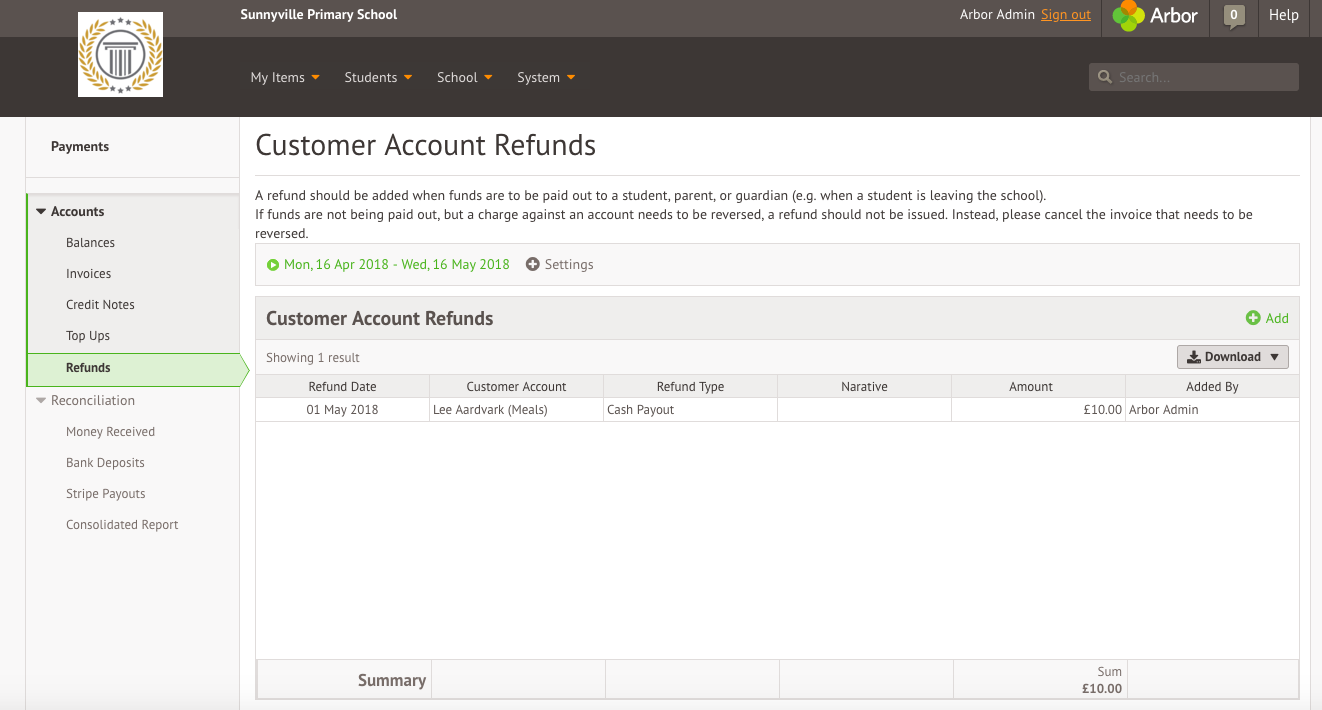Image resolution: width=1322 pixels, height=710 pixels.
Task: Go to Balances in sidebar
Action: [x=90, y=243]
